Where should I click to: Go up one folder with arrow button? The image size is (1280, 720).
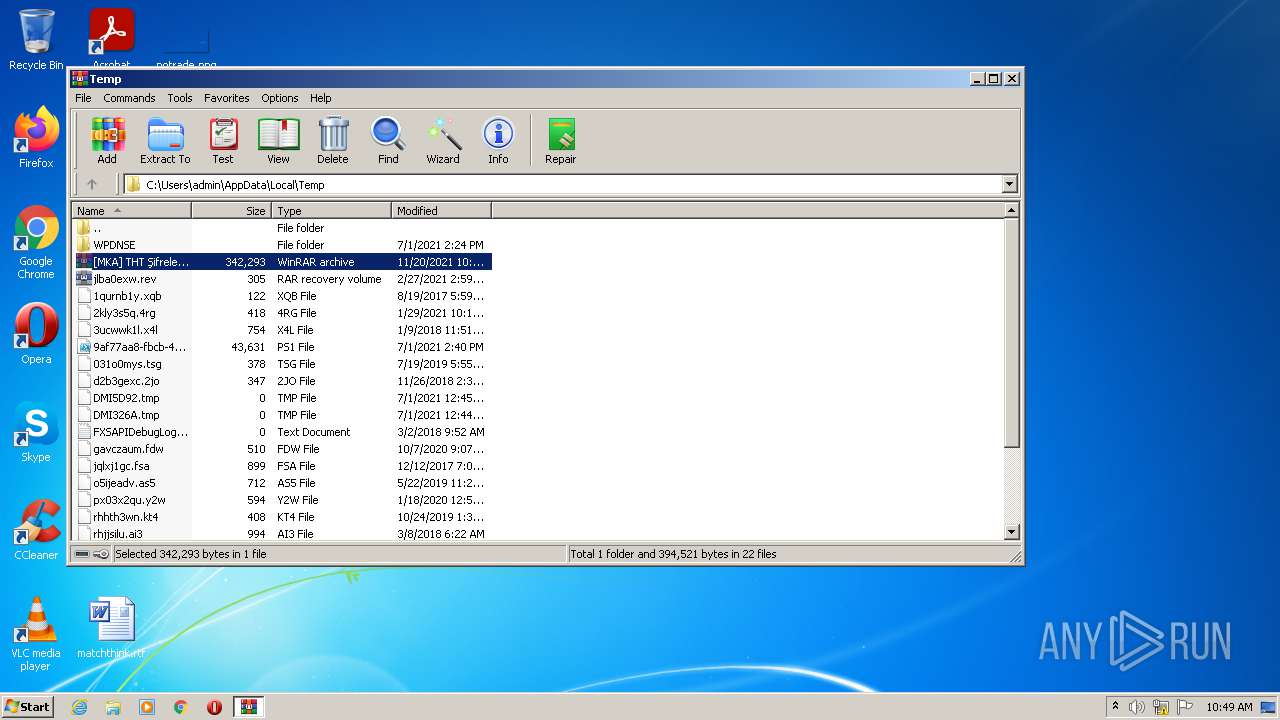92,184
